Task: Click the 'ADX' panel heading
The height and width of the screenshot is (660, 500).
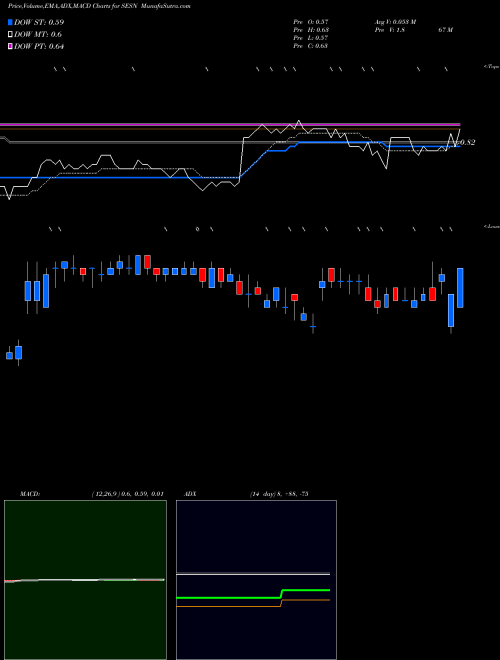Action: click(x=190, y=494)
